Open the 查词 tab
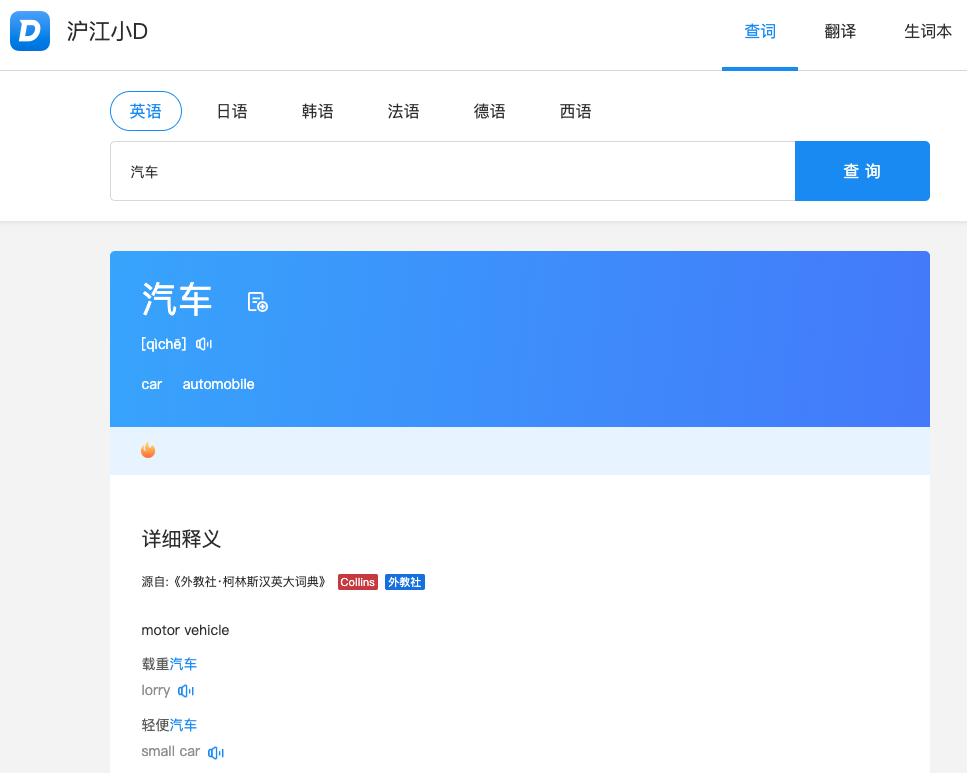Viewport: 967px width, 773px height. pyautogui.click(x=760, y=32)
